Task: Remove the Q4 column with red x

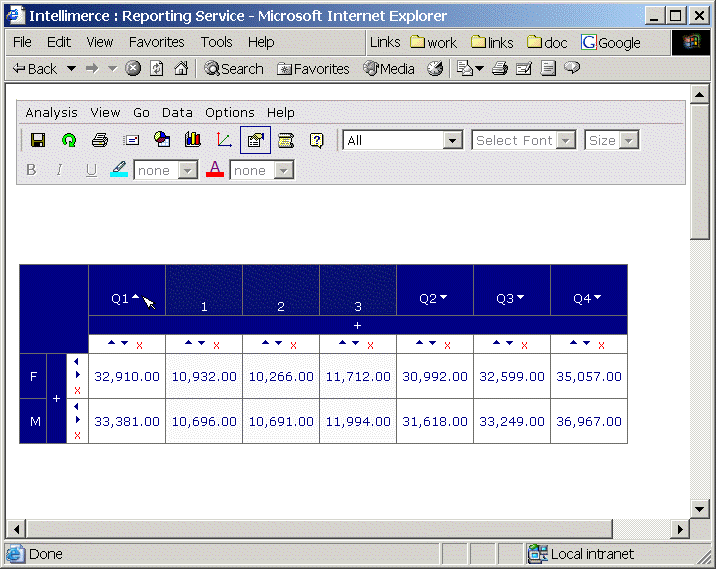Action: tap(601, 346)
